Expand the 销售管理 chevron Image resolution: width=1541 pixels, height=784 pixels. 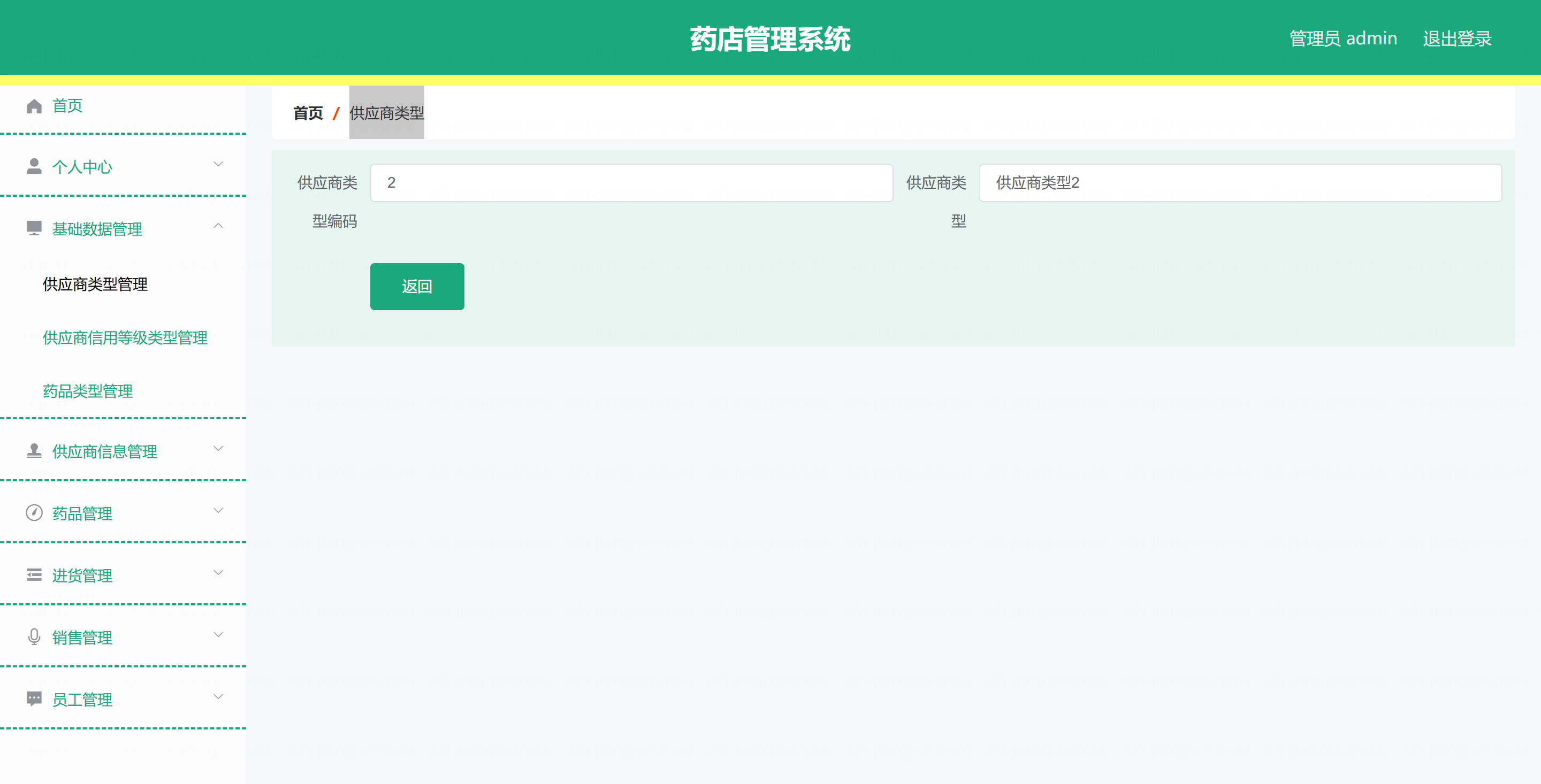tap(218, 634)
